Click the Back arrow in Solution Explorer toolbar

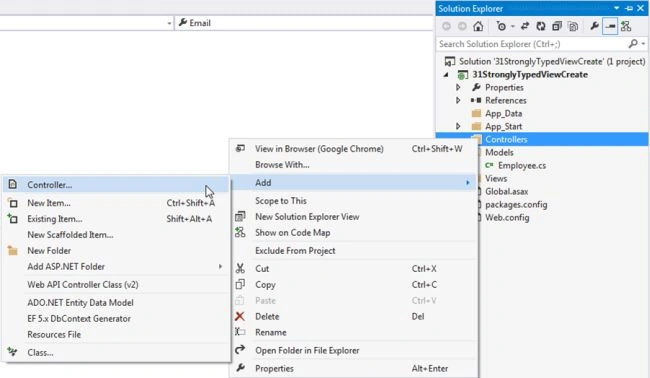pyautogui.click(x=446, y=27)
